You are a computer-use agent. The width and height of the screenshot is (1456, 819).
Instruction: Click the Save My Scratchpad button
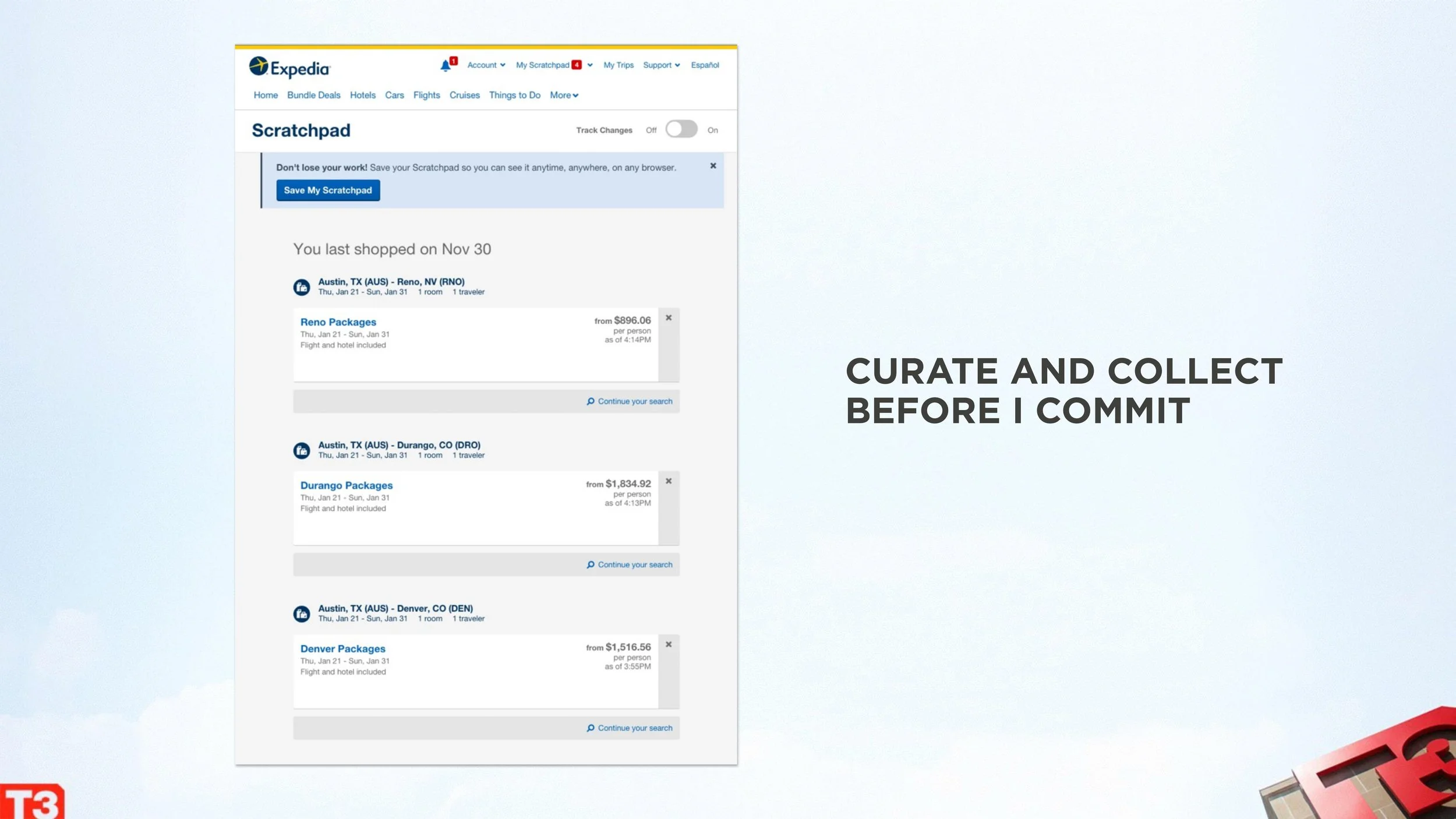(x=328, y=190)
